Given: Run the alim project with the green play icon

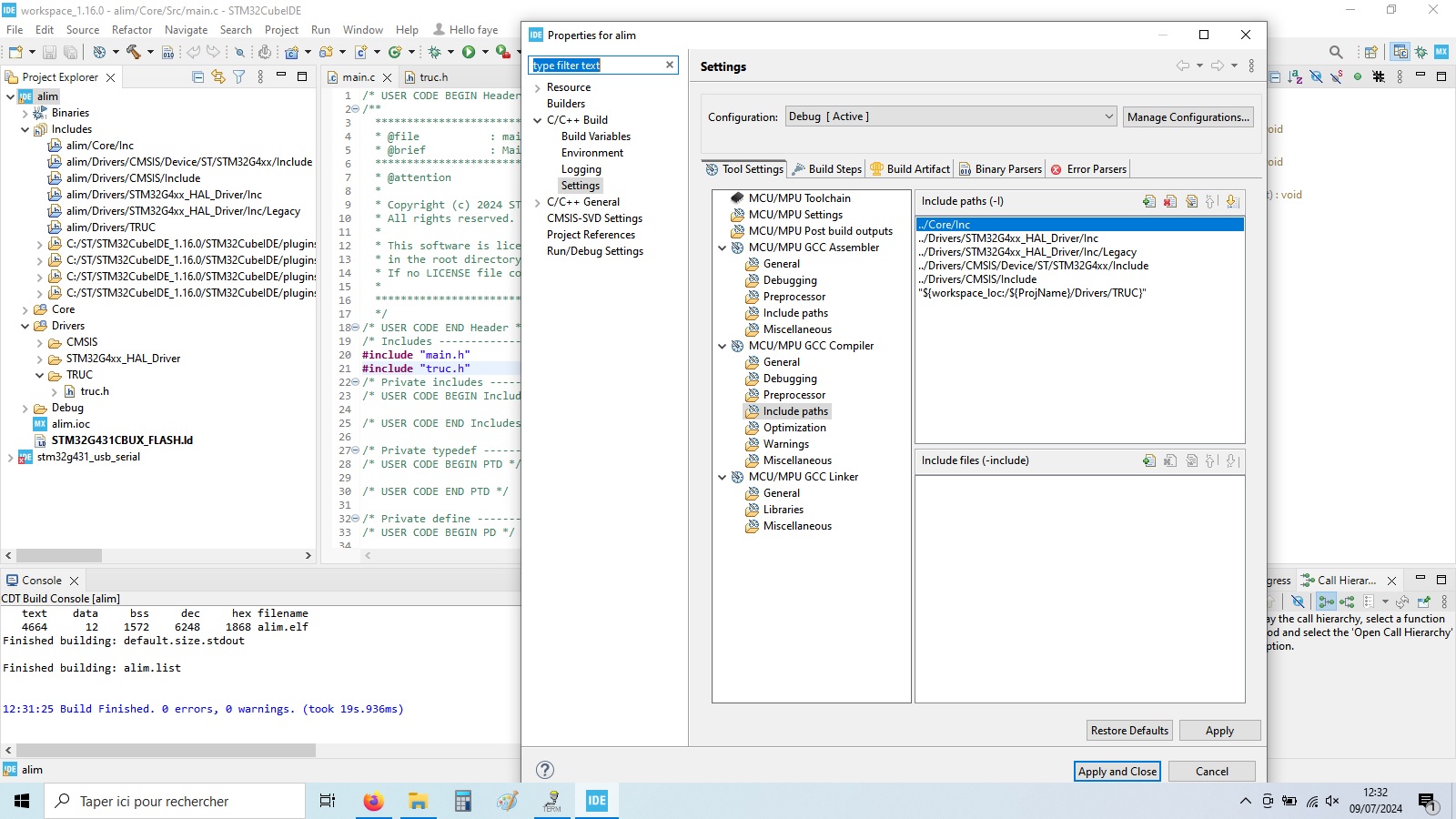Looking at the screenshot, I should [x=467, y=52].
